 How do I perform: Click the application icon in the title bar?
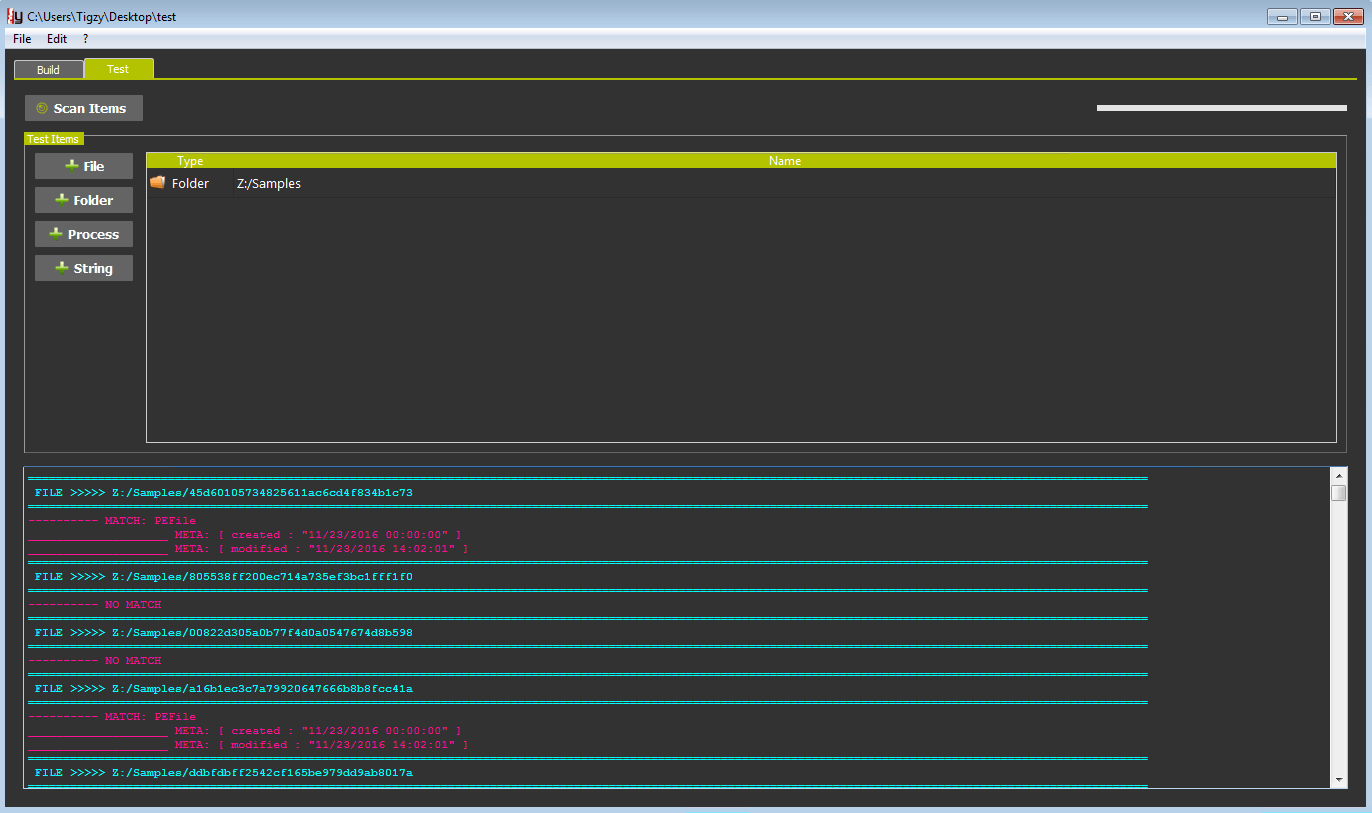tap(15, 16)
